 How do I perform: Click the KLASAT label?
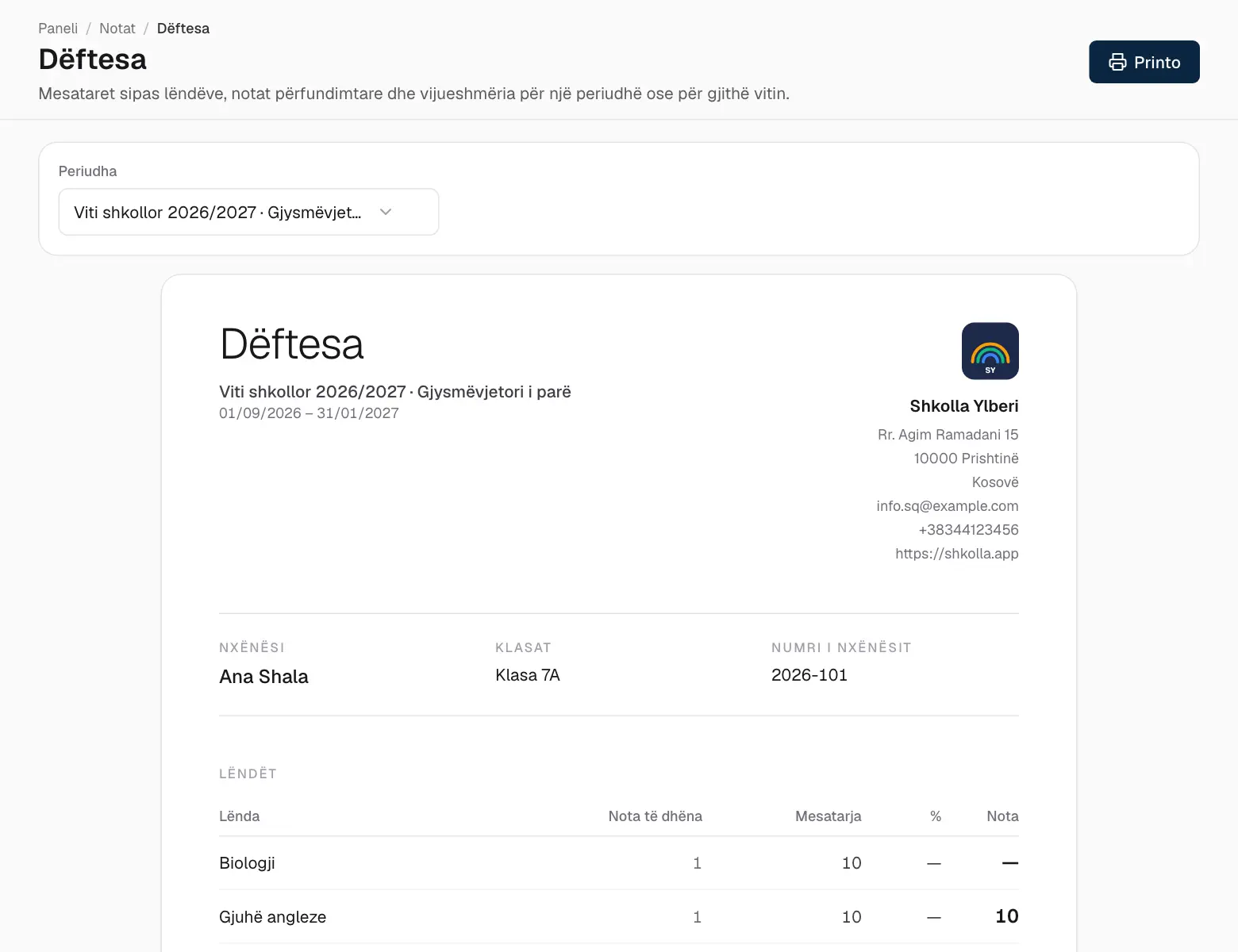[523, 647]
